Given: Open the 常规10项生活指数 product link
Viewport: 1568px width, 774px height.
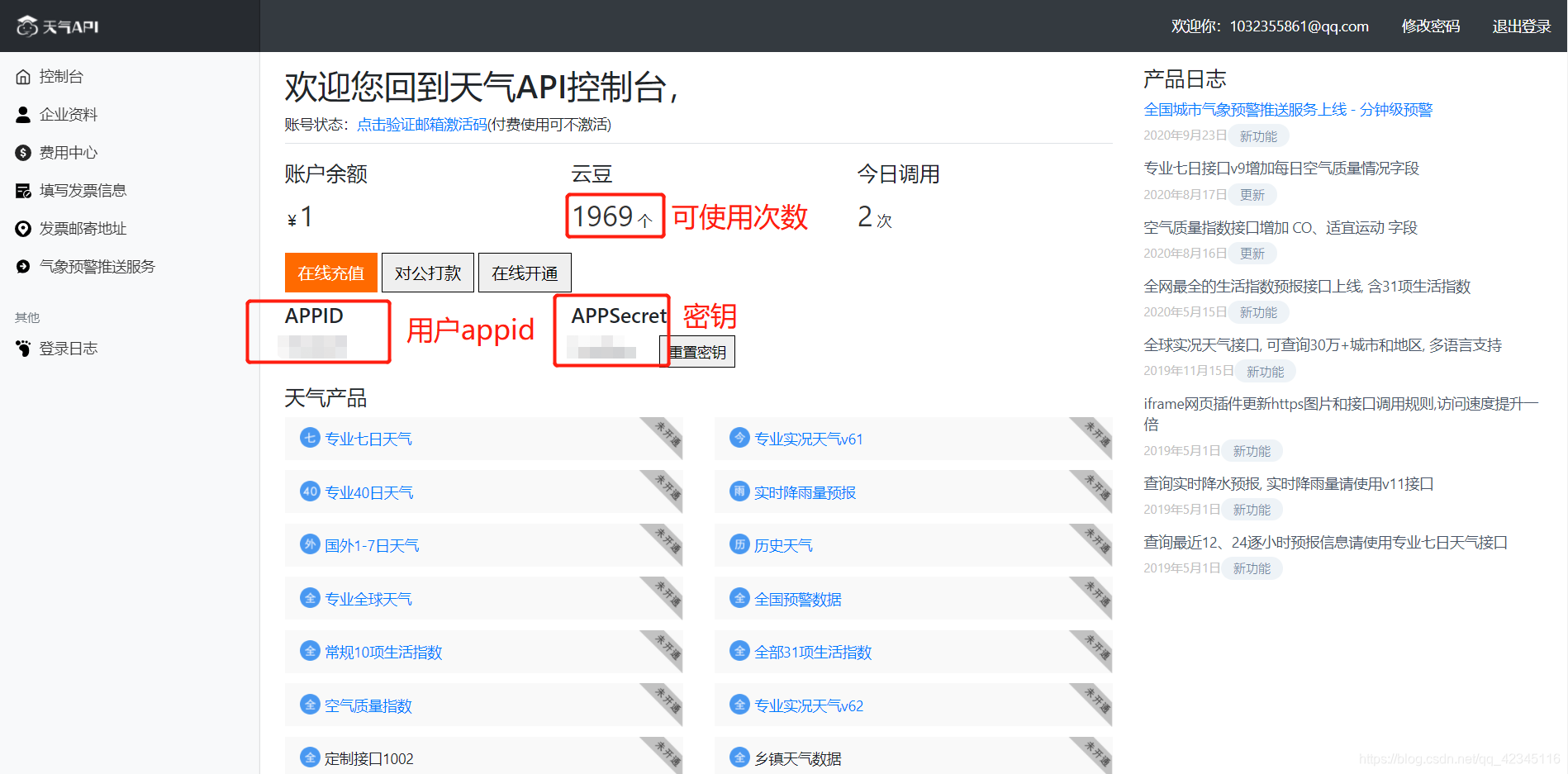Looking at the screenshot, I should 383,653.
